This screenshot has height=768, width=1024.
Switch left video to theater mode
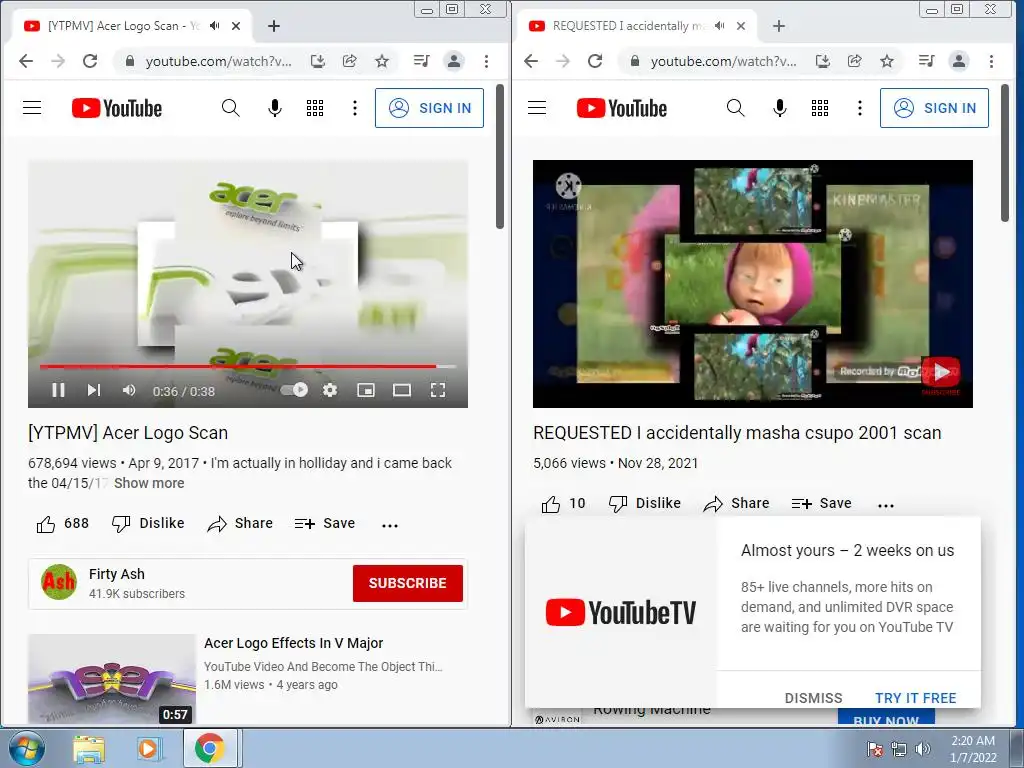coord(402,391)
